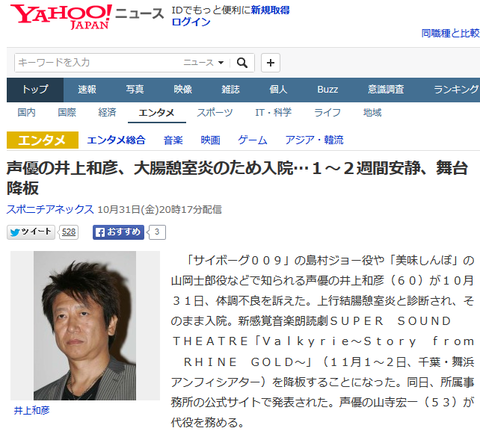Viewport: 480px width, 437px height.
Task: Open the ライフ category
Action: (327, 113)
